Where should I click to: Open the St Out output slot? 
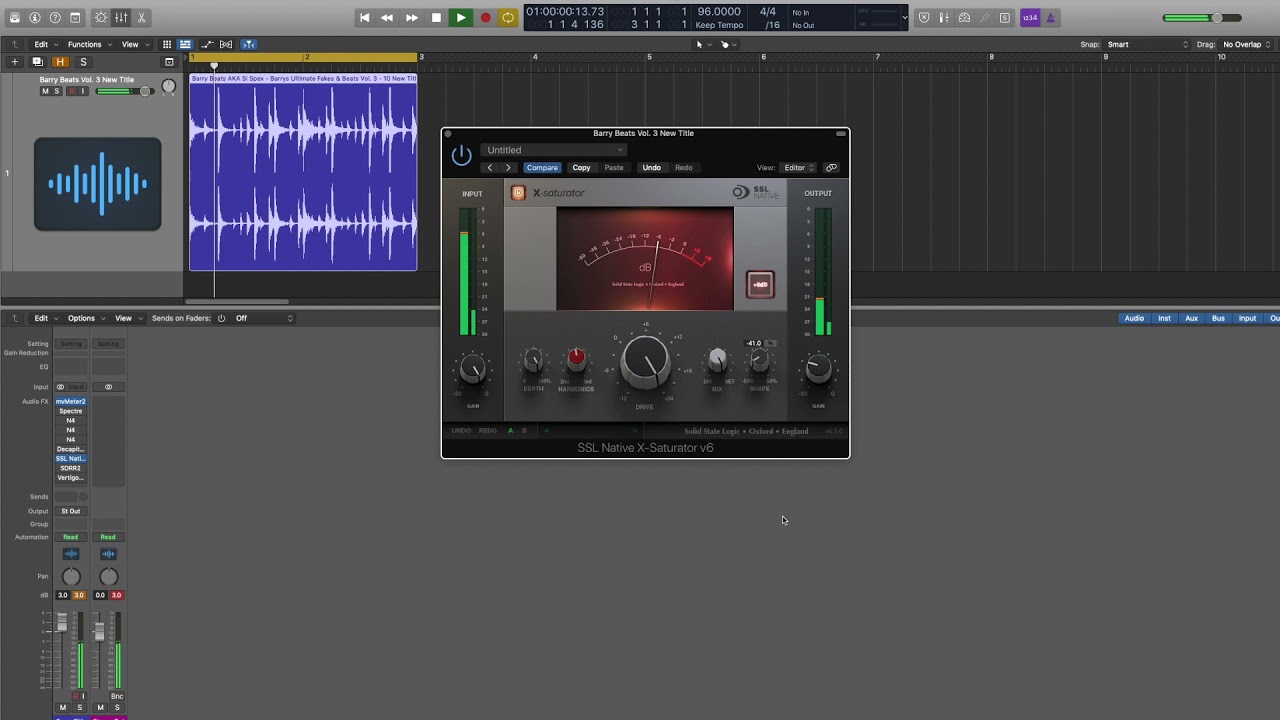click(x=70, y=511)
